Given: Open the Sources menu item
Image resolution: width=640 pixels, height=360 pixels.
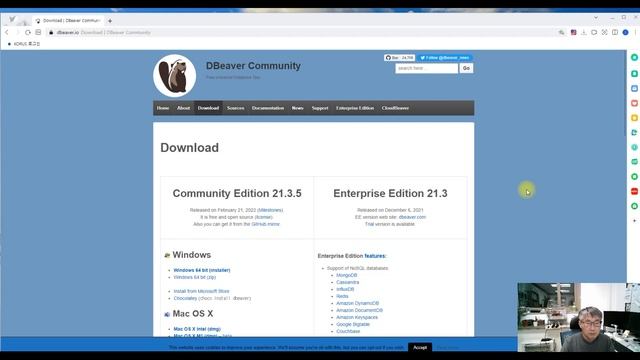Looking at the screenshot, I should tap(236, 108).
